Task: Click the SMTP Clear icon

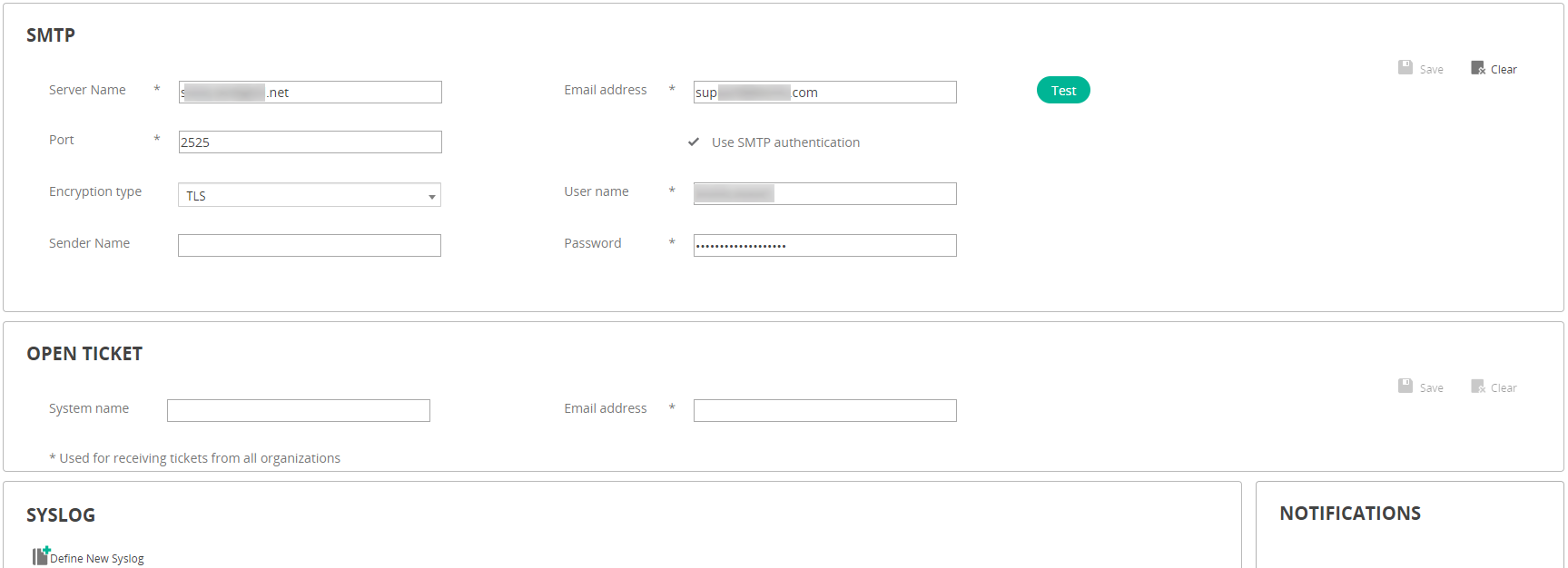Action: [1478, 68]
